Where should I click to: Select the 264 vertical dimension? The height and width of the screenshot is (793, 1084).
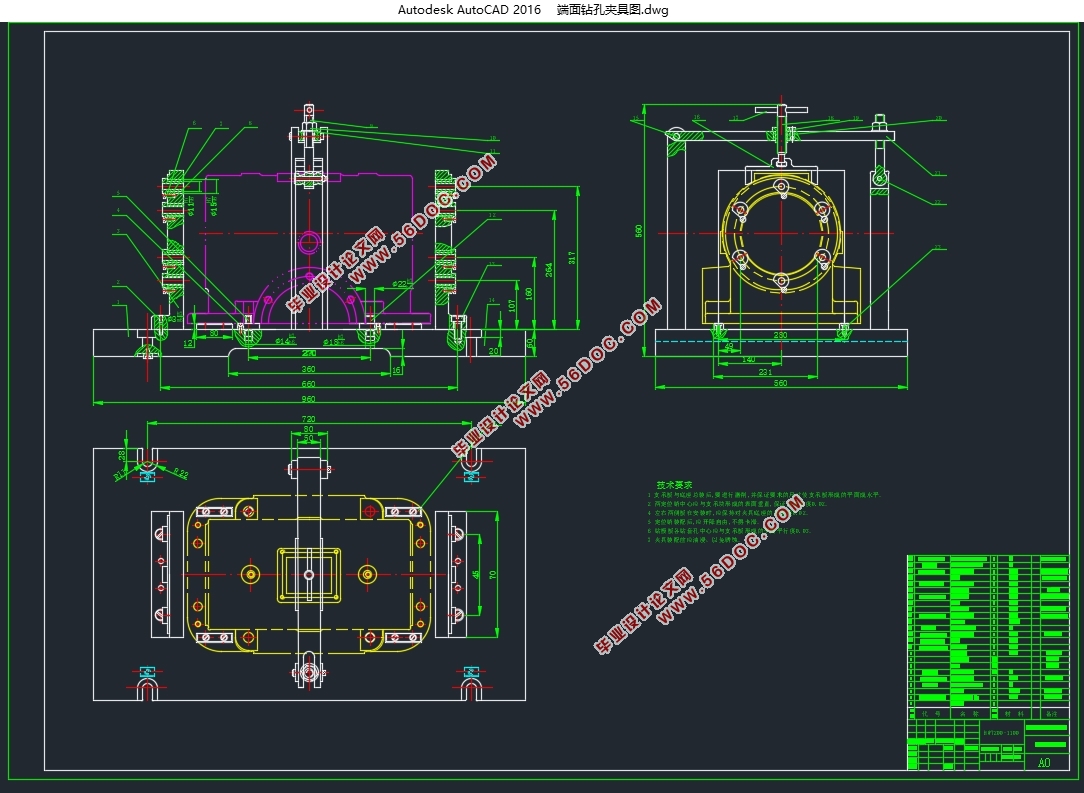549,268
